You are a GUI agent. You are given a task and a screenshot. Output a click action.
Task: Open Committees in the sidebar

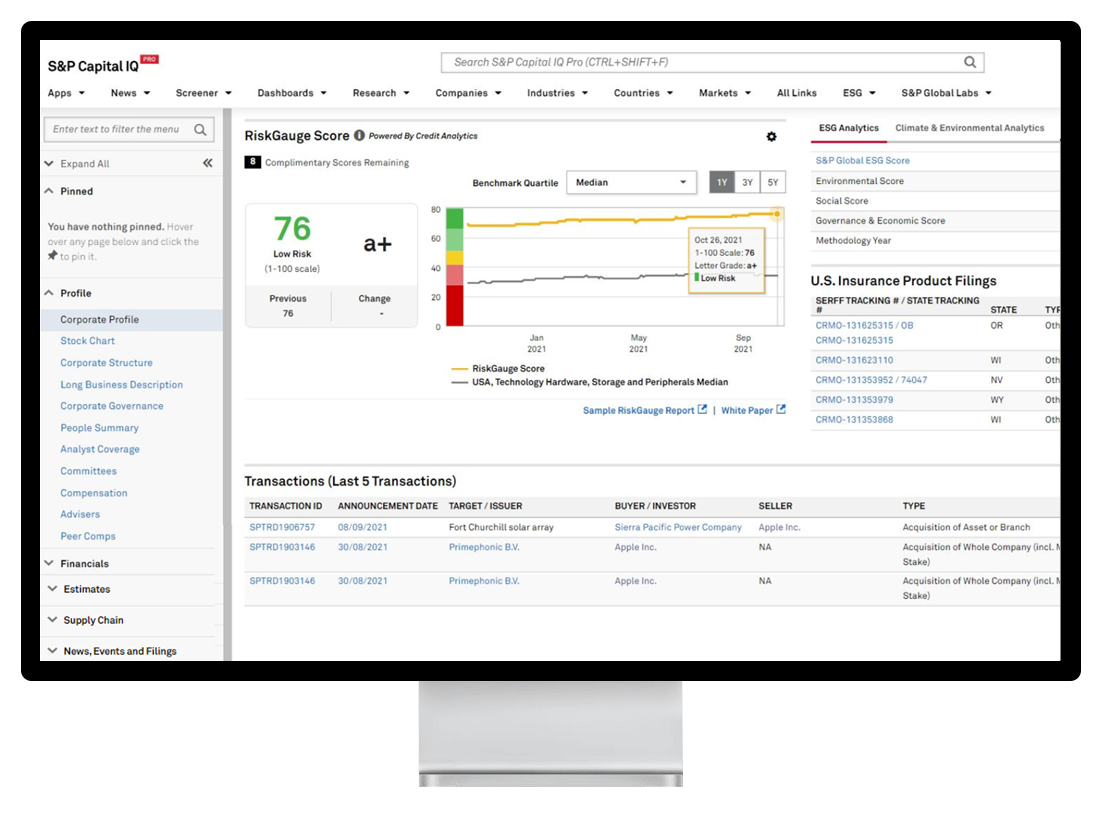[88, 471]
